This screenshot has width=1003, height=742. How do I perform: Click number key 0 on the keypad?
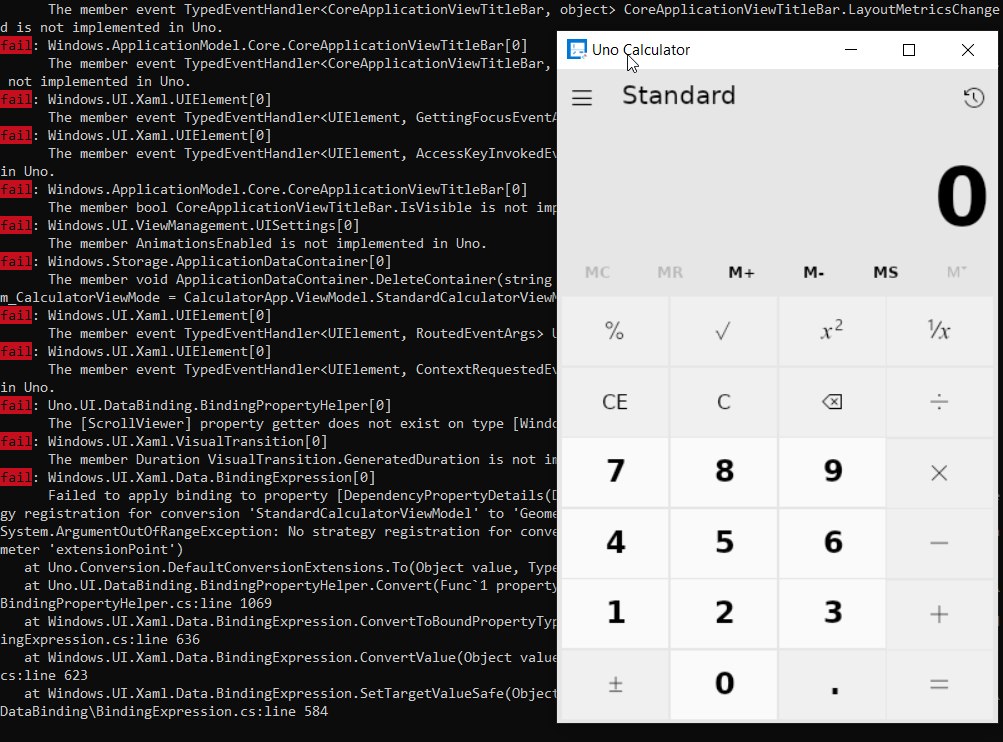point(723,684)
